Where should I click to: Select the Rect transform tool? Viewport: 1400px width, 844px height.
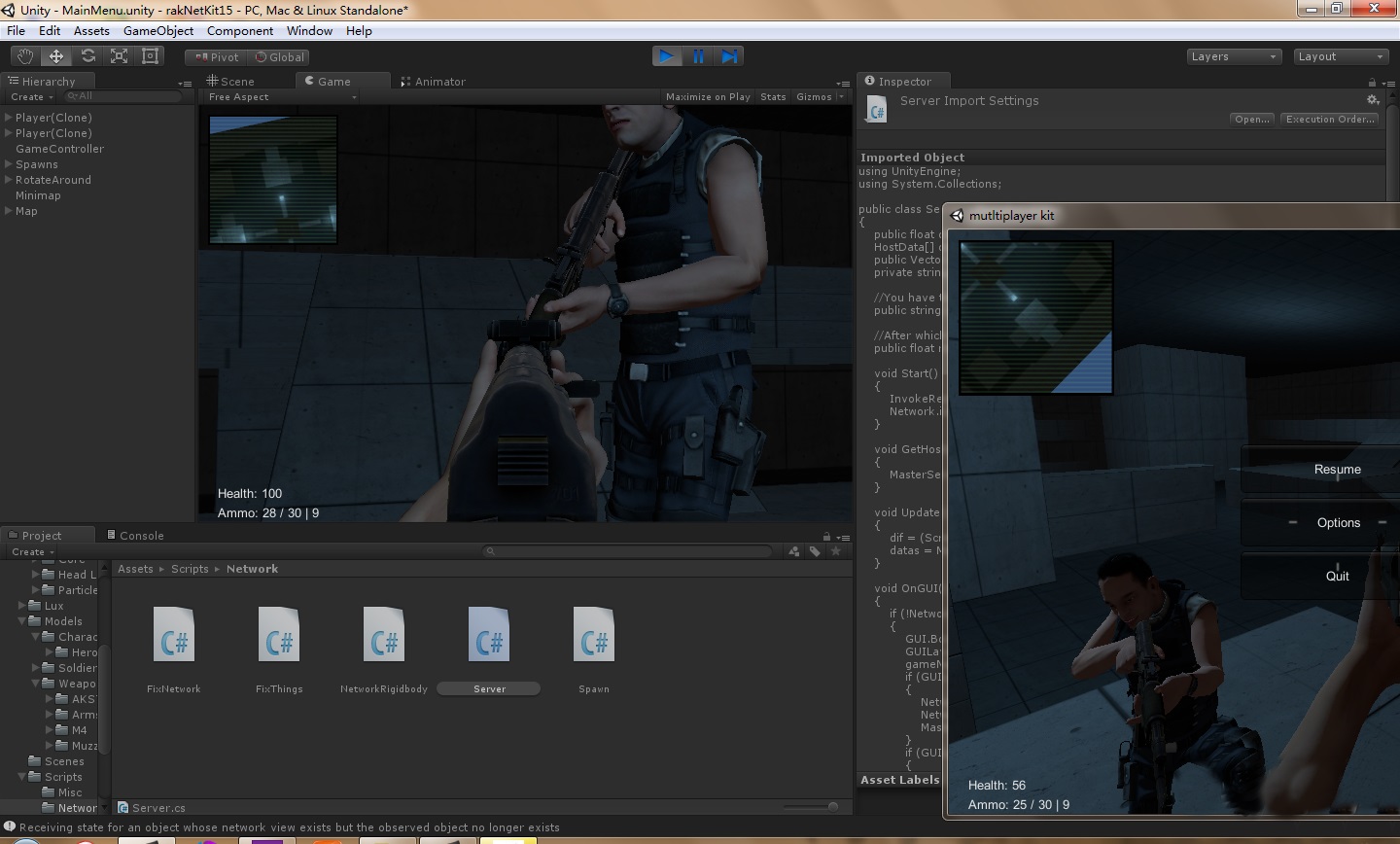(x=150, y=56)
